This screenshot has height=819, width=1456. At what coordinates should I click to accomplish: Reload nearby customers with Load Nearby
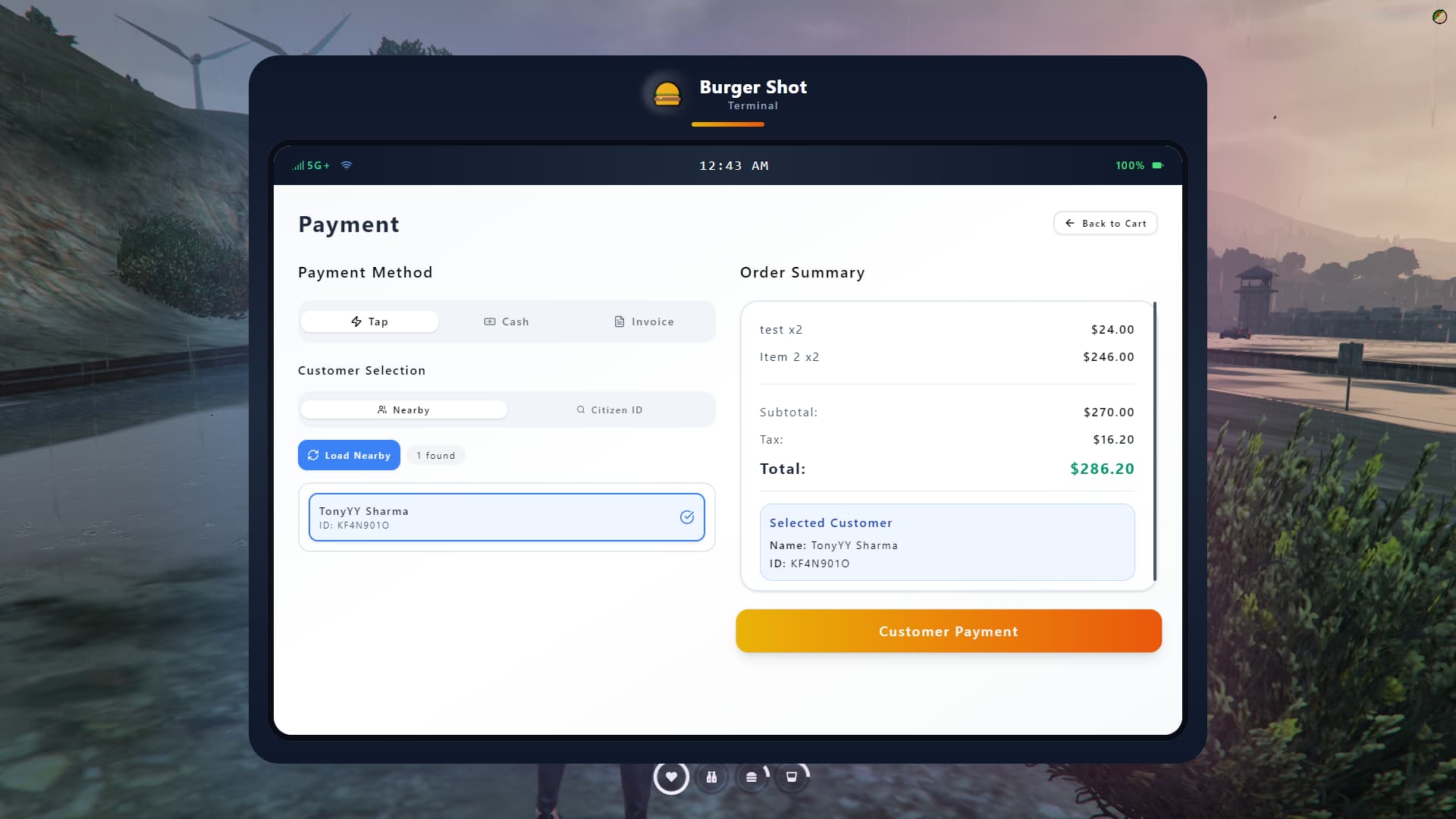pyautogui.click(x=349, y=455)
